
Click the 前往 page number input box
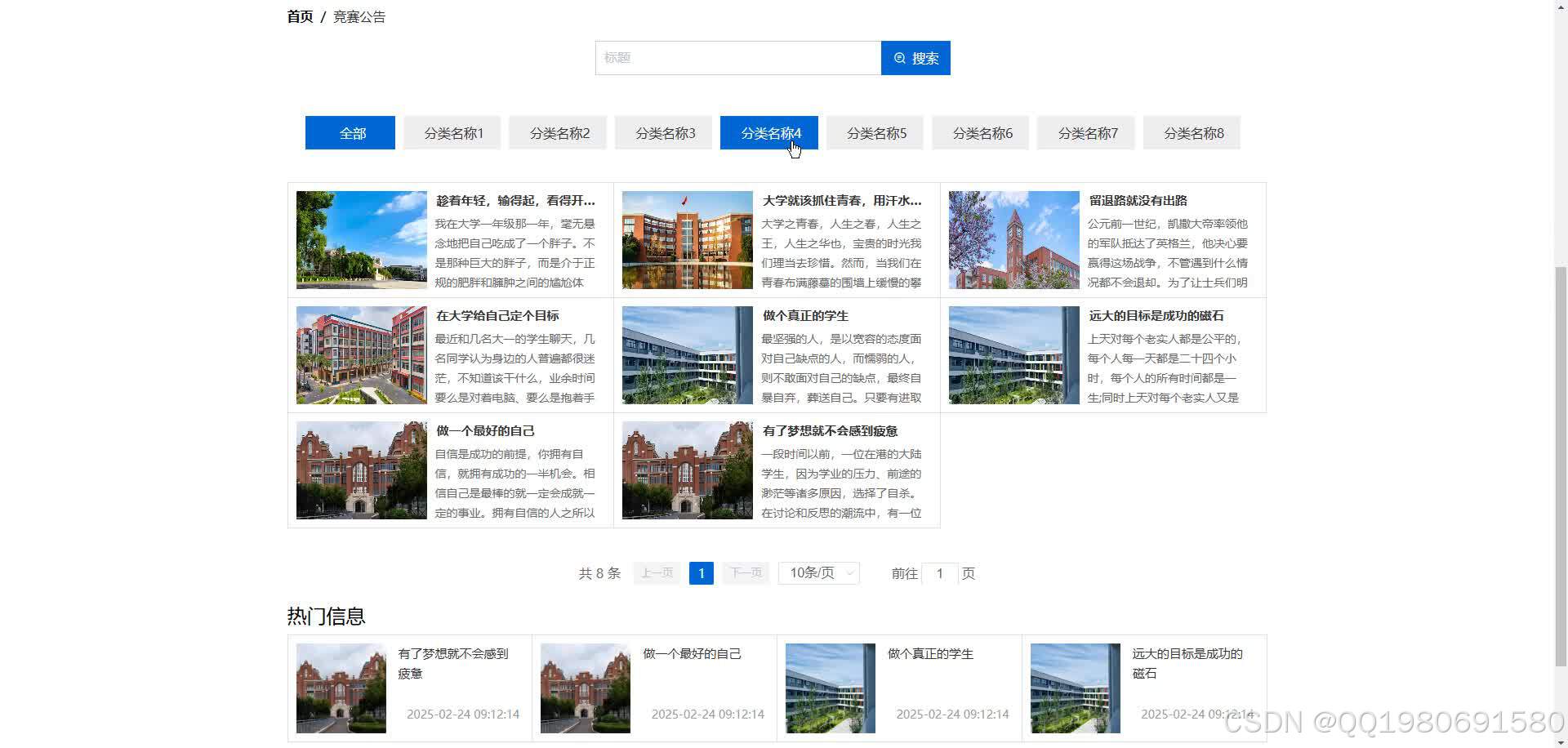pos(940,572)
